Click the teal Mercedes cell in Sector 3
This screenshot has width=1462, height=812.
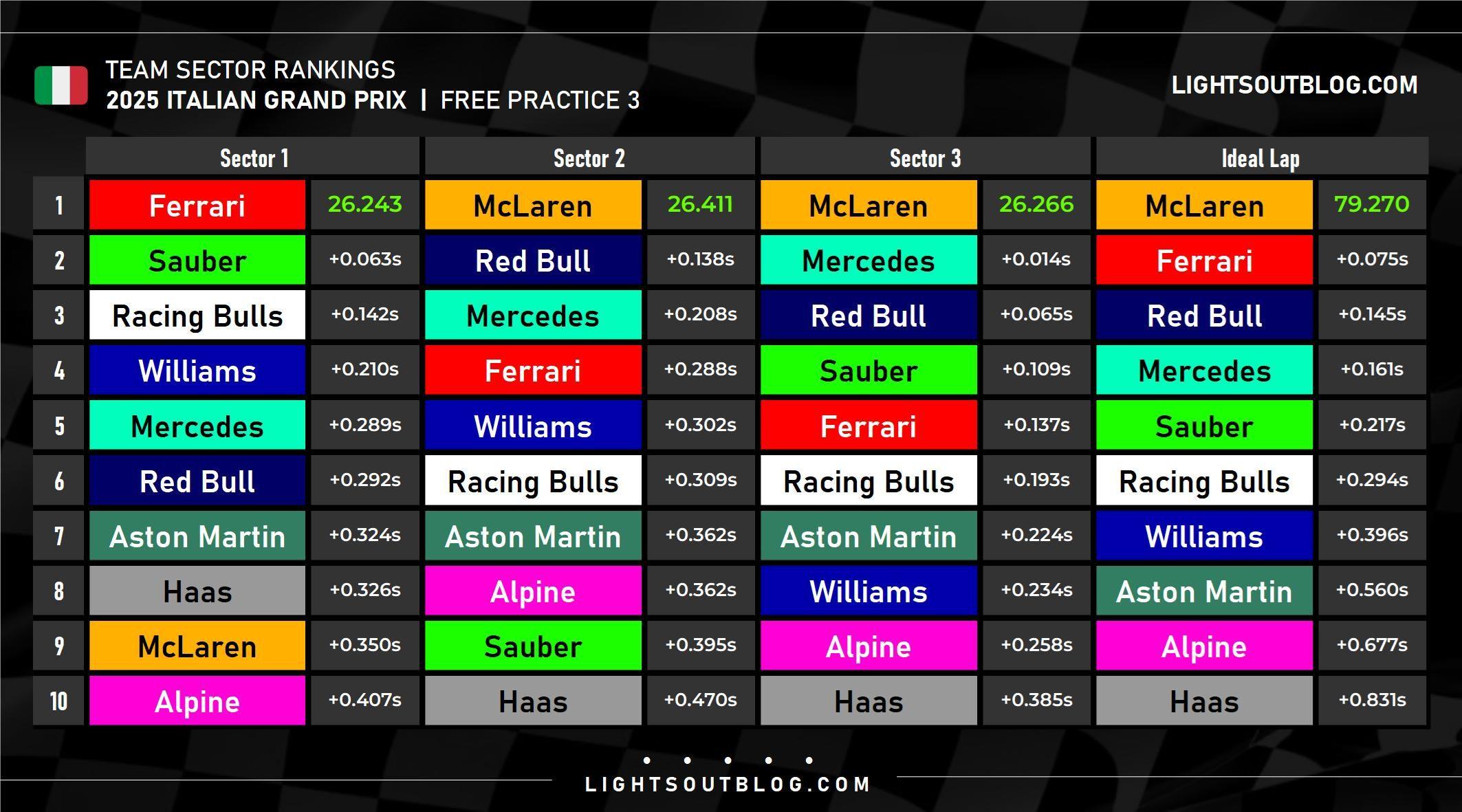(x=869, y=260)
